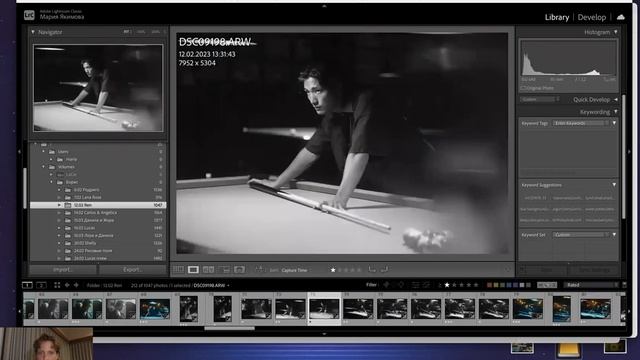640x360 pixels.
Task: Open Quick Develop preset Custom dropdown
Action: tap(540, 99)
